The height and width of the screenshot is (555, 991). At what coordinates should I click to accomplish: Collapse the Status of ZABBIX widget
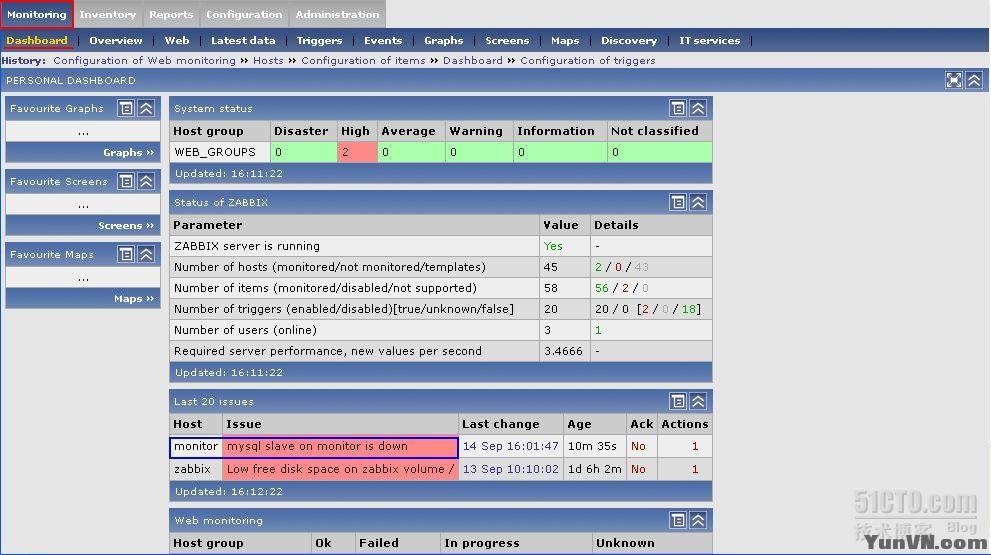tap(698, 202)
